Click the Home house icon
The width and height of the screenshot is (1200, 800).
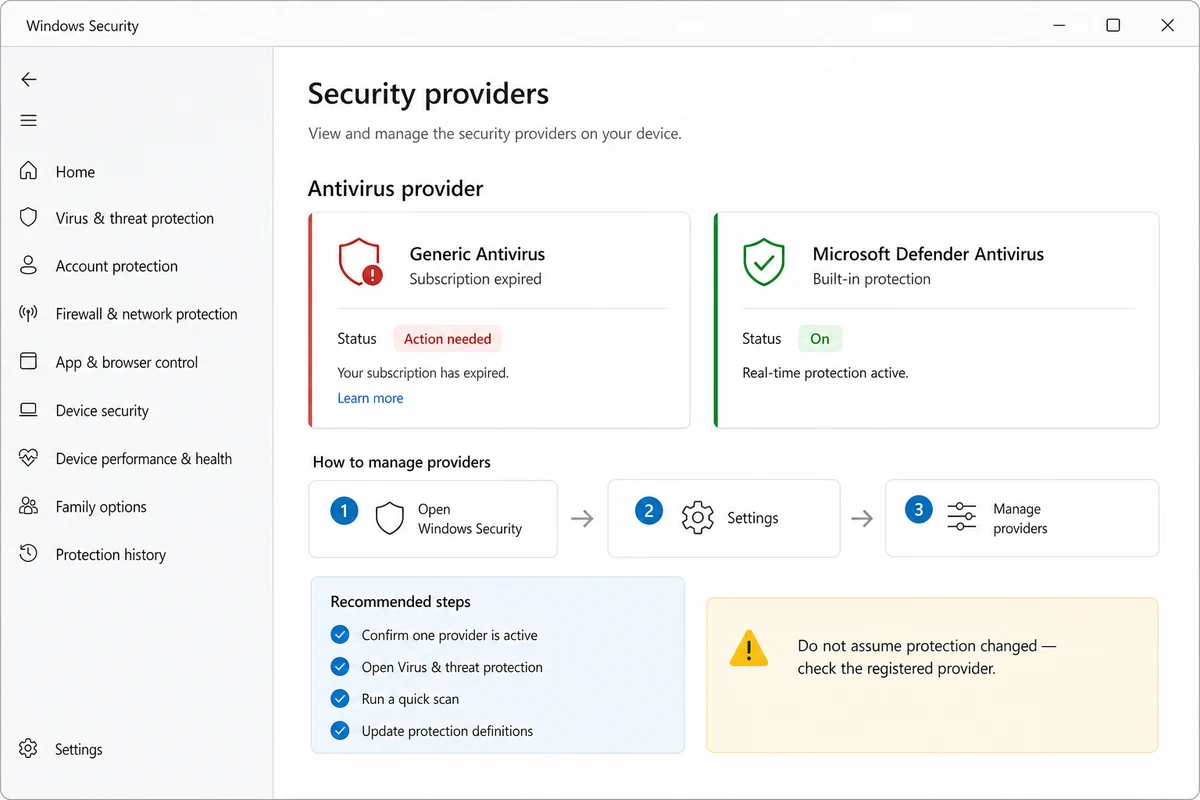[x=29, y=171]
